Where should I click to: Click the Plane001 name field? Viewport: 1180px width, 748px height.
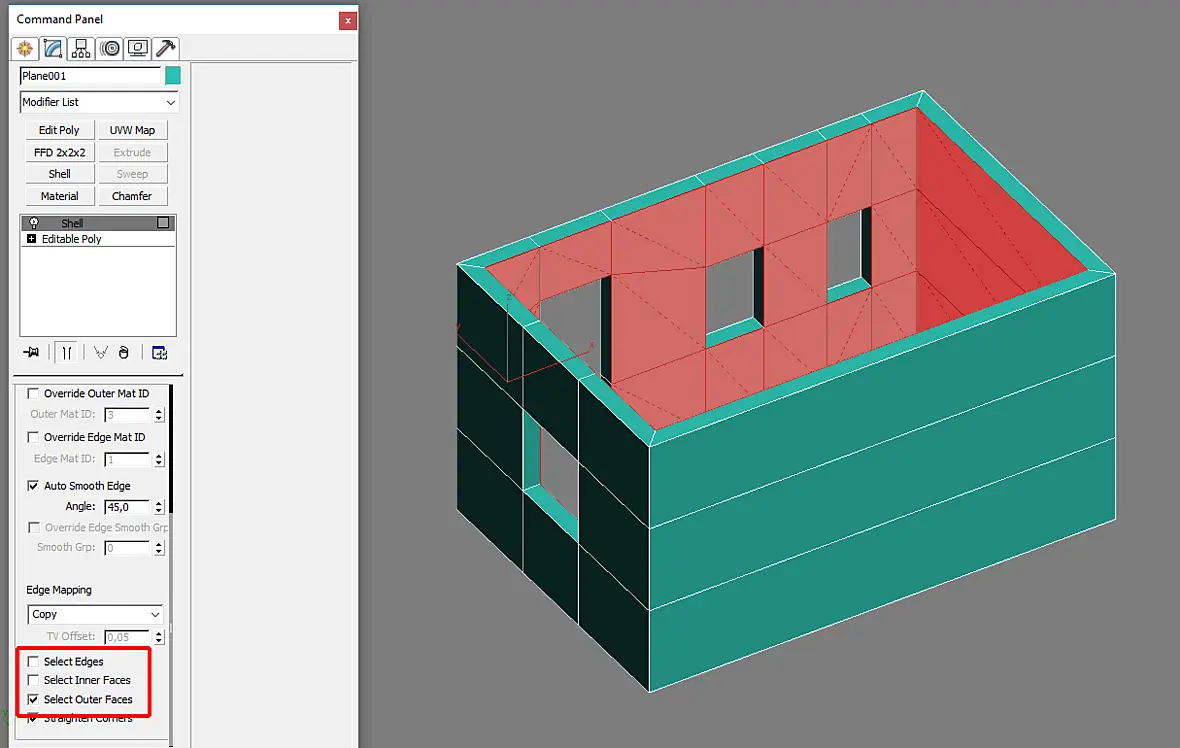click(90, 75)
